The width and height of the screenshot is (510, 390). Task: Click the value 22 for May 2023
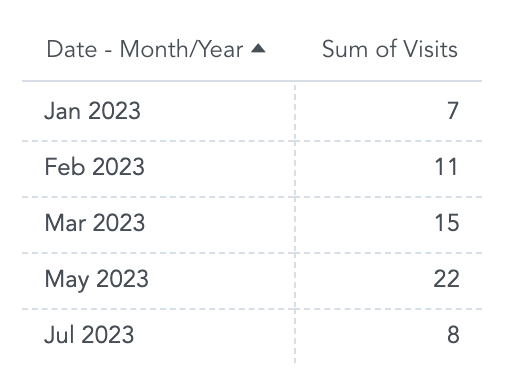447,279
